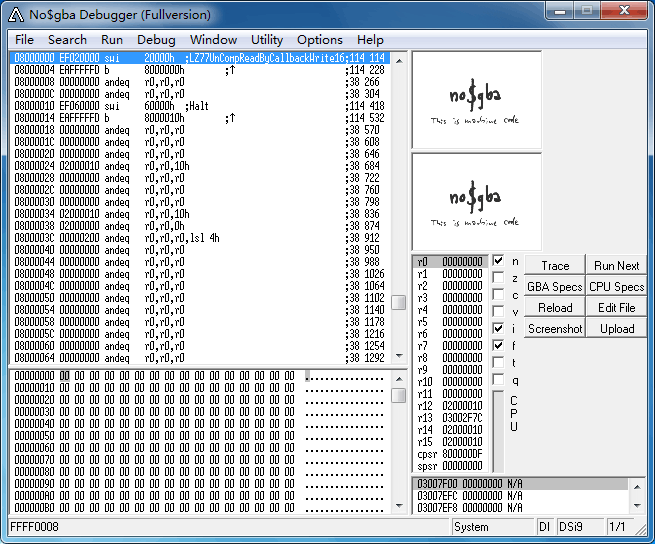
Task: Click the Reload button
Action: (x=555, y=308)
